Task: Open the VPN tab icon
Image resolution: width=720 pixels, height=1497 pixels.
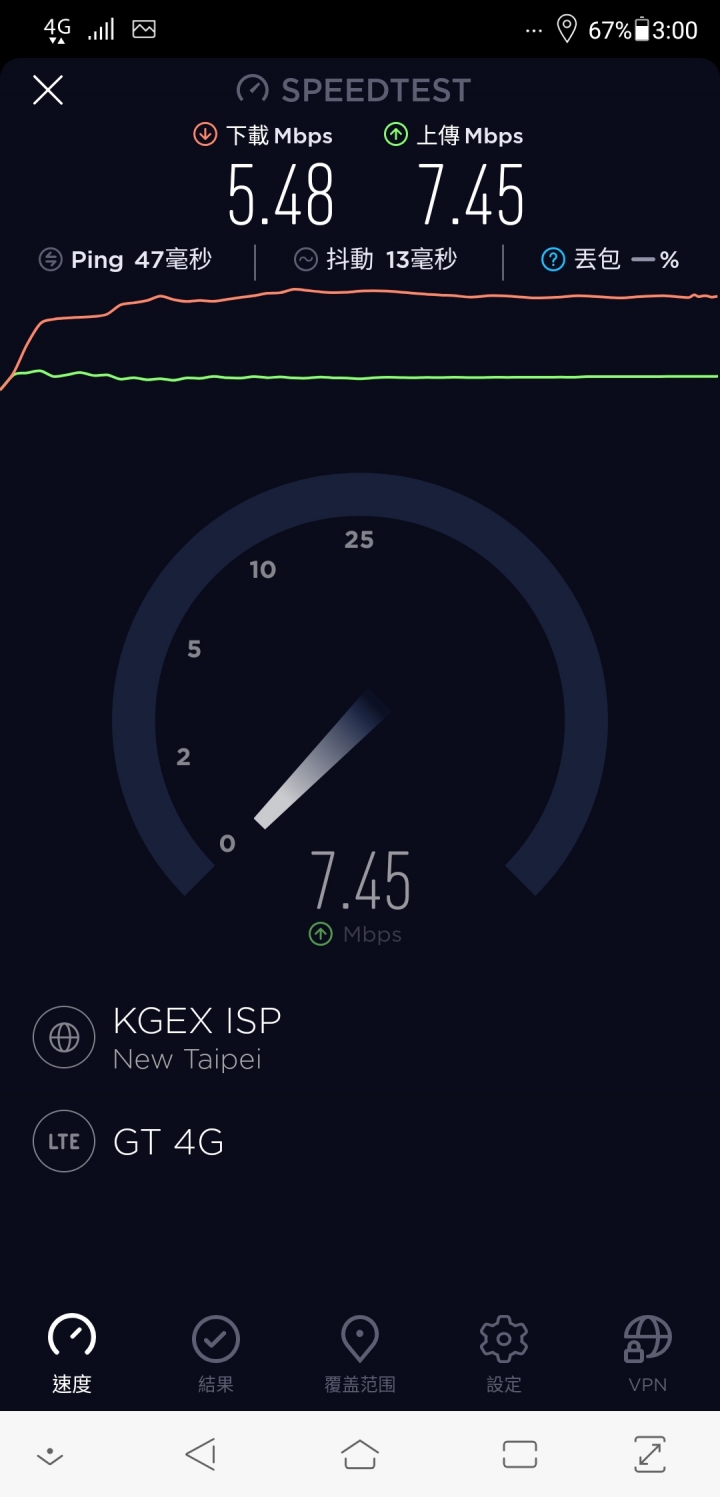Action: pos(647,1339)
